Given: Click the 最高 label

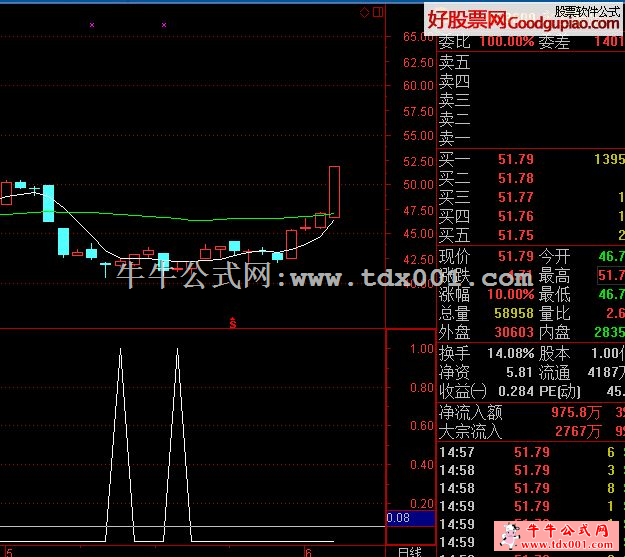Looking at the screenshot, I should [x=554, y=276].
